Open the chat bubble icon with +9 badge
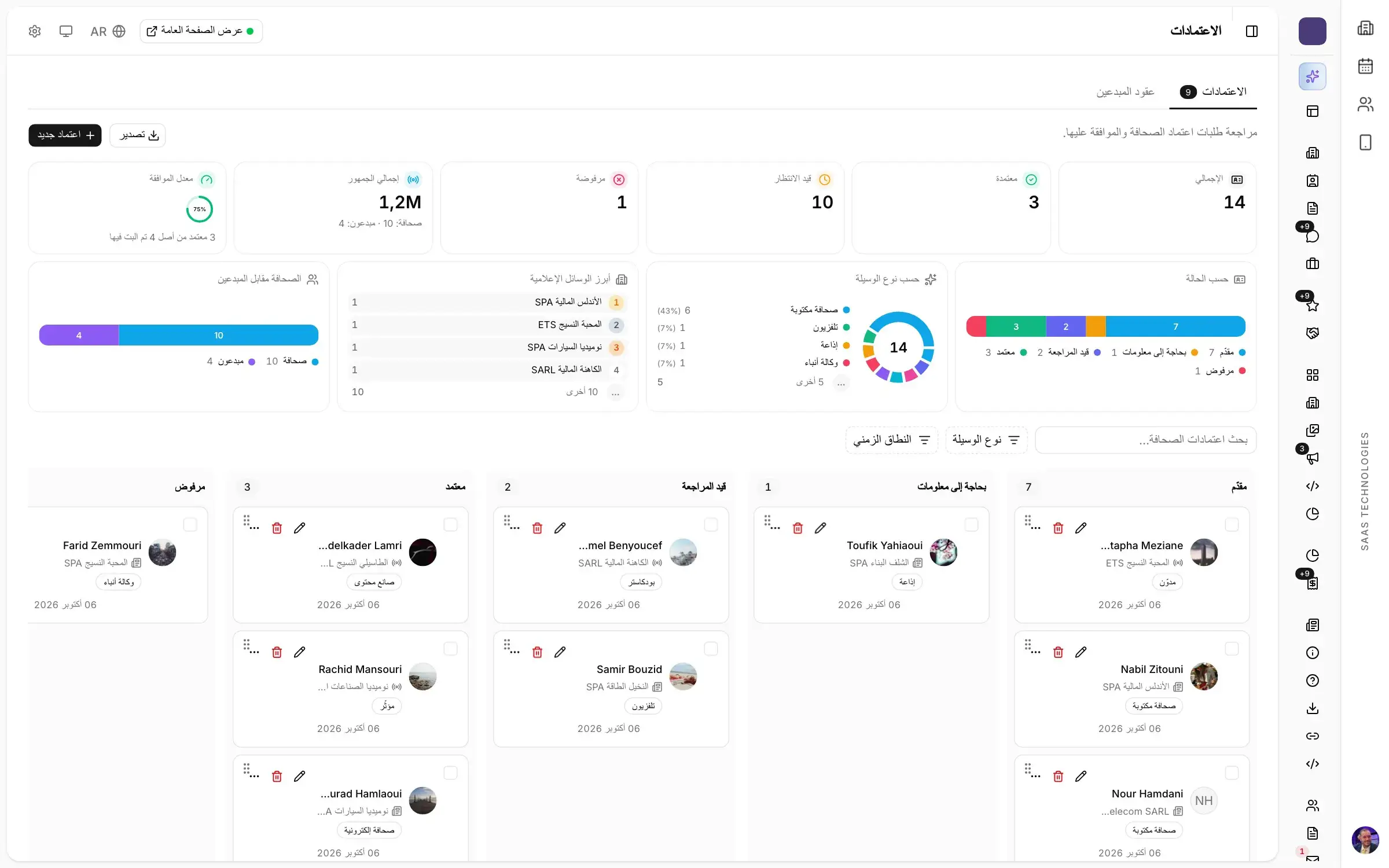Image resolution: width=1389 pixels, height=868 pixels. (1312, 236)
